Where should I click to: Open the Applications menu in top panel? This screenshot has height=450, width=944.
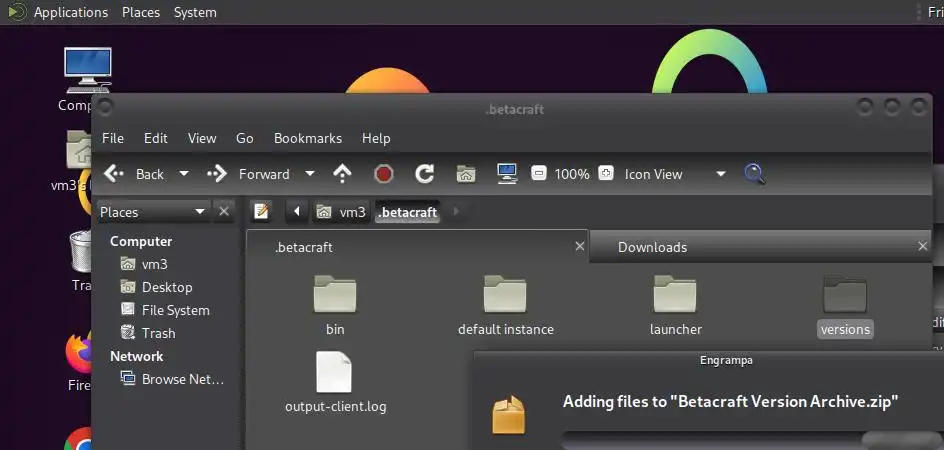point(70,12)
